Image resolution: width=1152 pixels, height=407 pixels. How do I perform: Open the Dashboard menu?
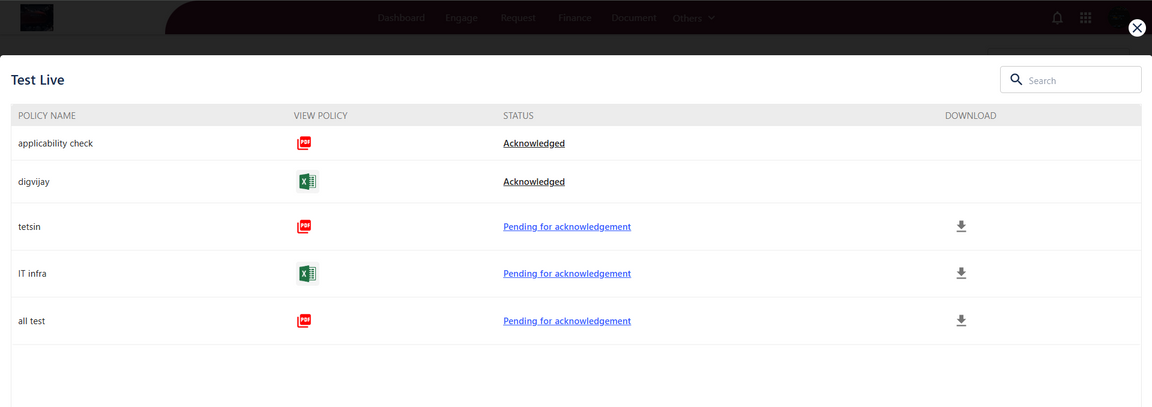(x=401, y=18)
